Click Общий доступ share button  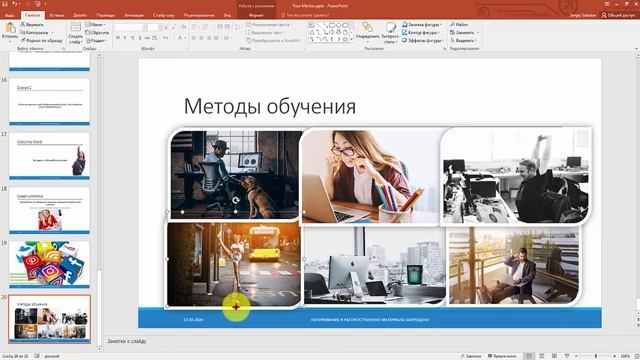[x=618, y=15]
